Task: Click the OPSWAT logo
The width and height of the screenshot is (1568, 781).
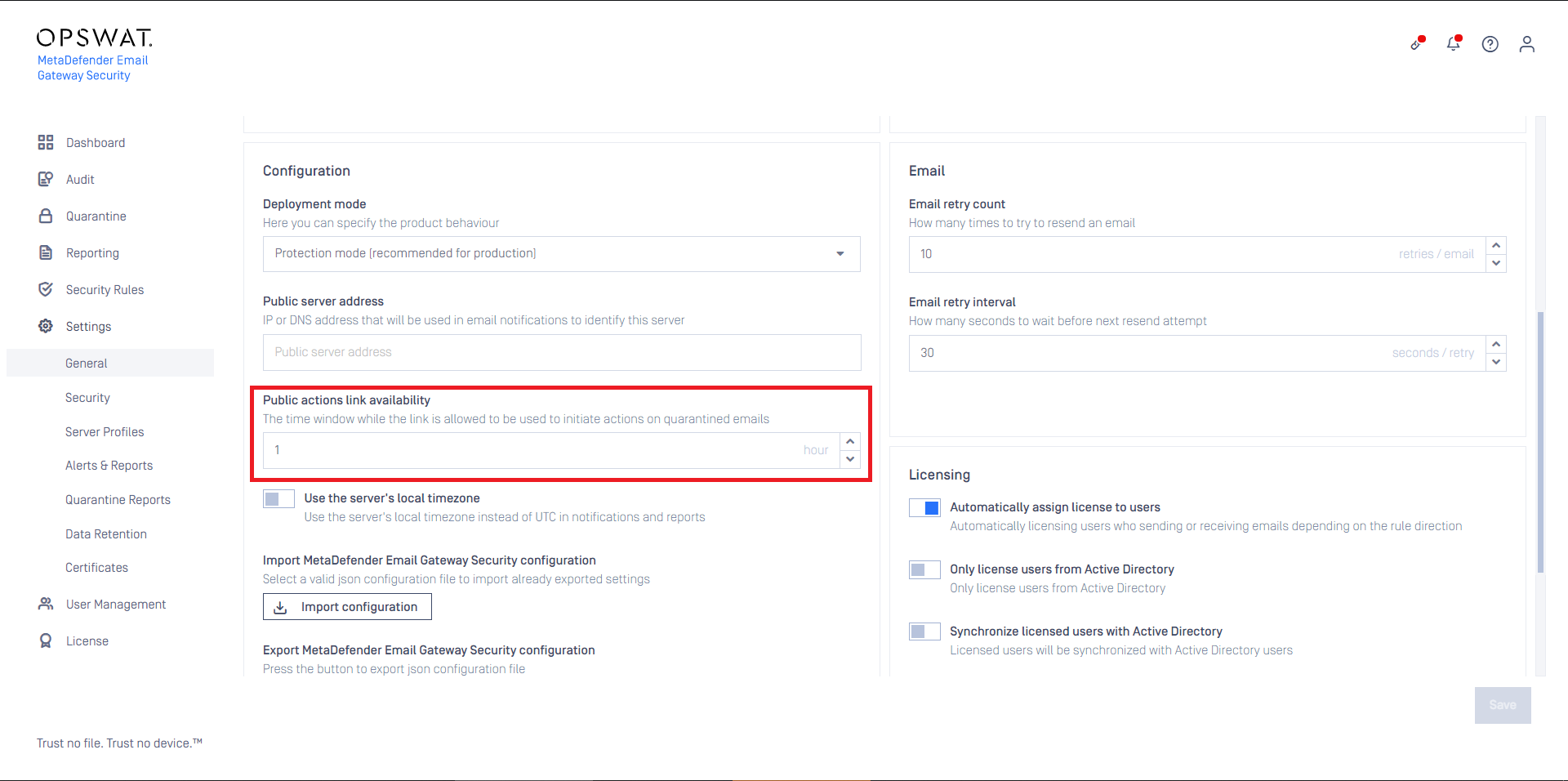Action: coord(95,38)
